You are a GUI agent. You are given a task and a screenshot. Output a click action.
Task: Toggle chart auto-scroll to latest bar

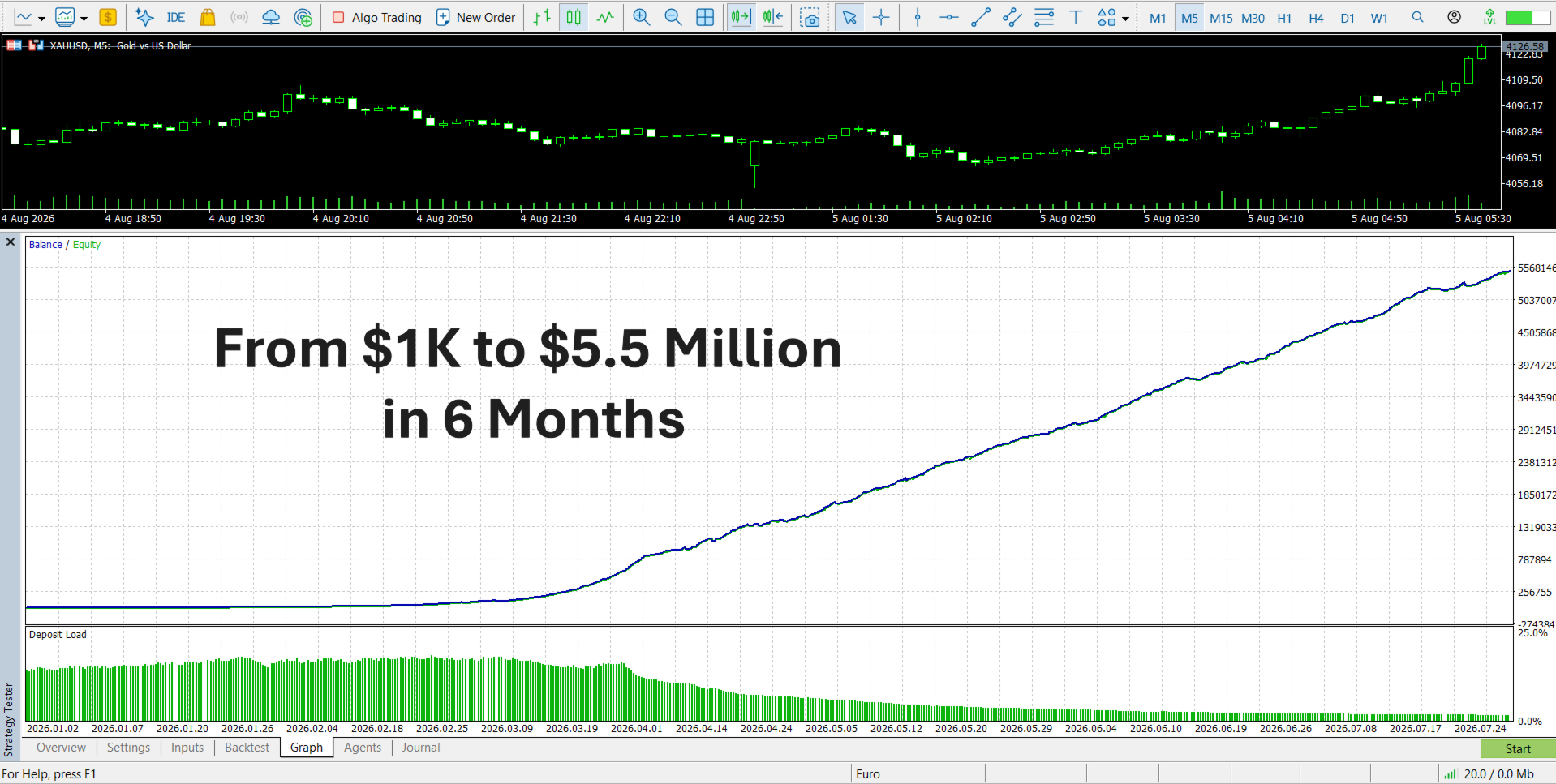tap(741, 17)
